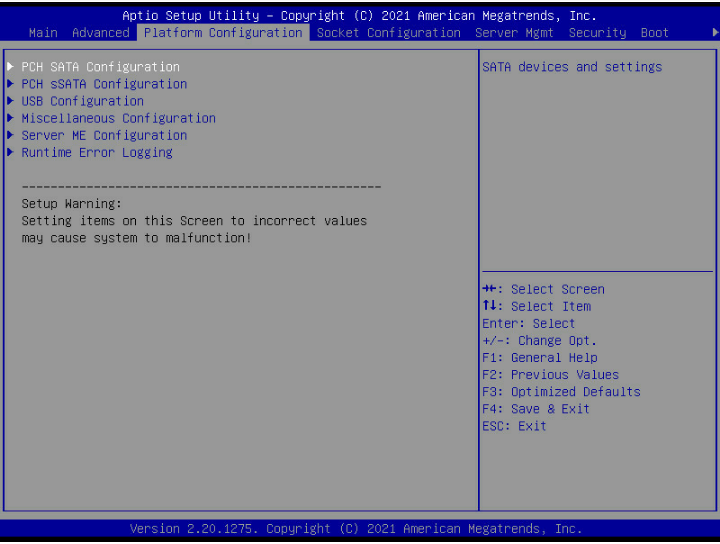Click the arrow icon before Runtime Error Logging

(x=10, y=152)
